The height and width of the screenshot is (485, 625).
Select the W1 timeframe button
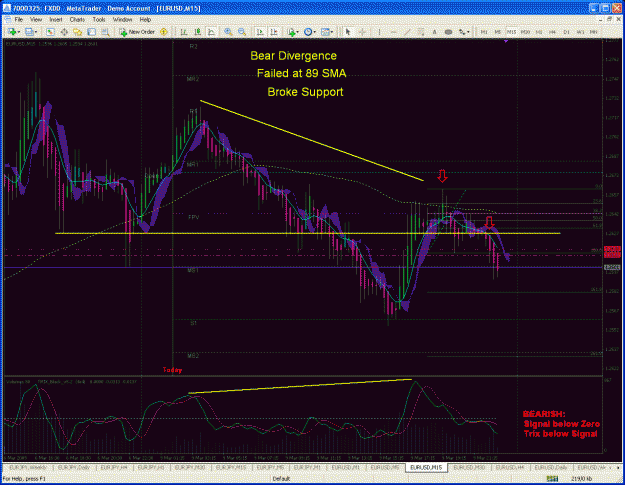(580, 32)
